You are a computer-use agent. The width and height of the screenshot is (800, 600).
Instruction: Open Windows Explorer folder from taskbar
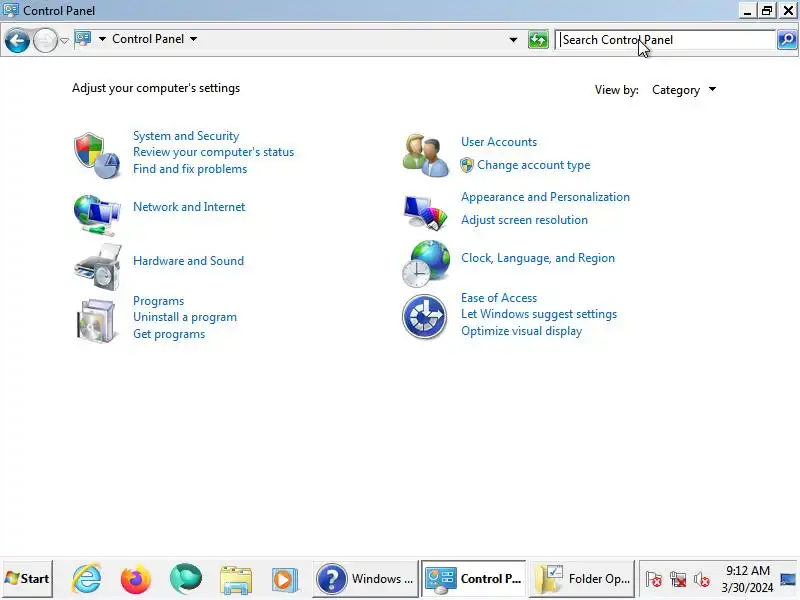pos(235,580)
